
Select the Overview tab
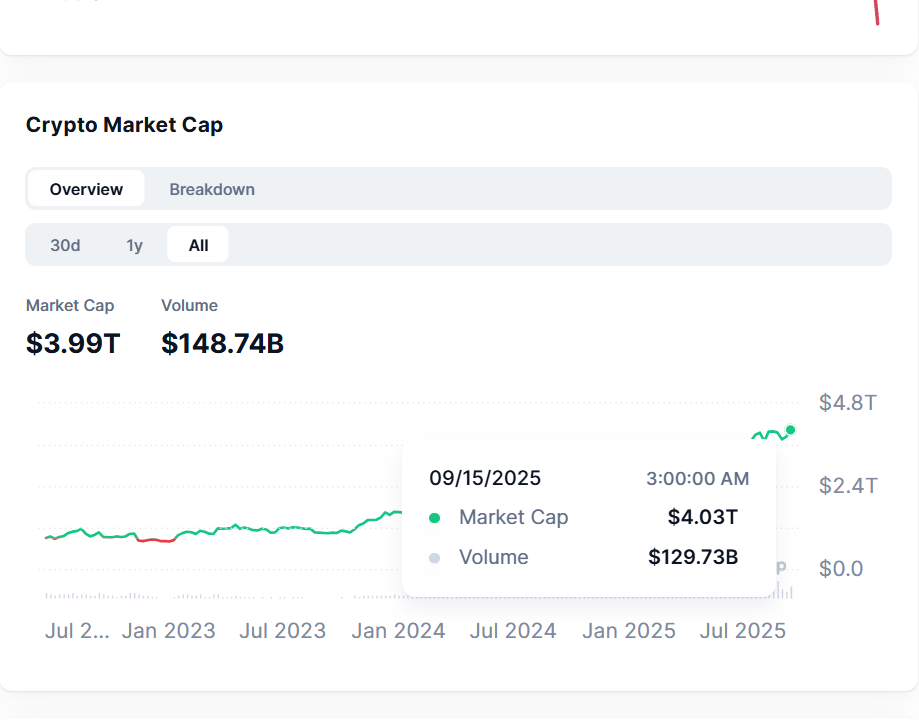(x=86, y=189)
